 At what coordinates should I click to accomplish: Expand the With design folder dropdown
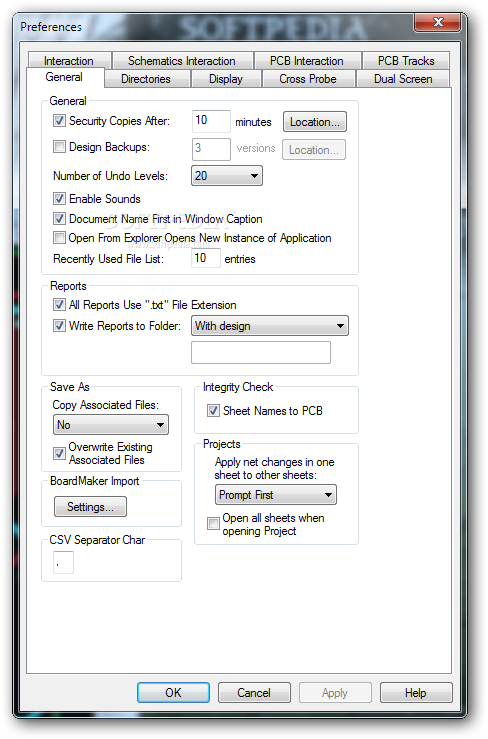(270, 326)
